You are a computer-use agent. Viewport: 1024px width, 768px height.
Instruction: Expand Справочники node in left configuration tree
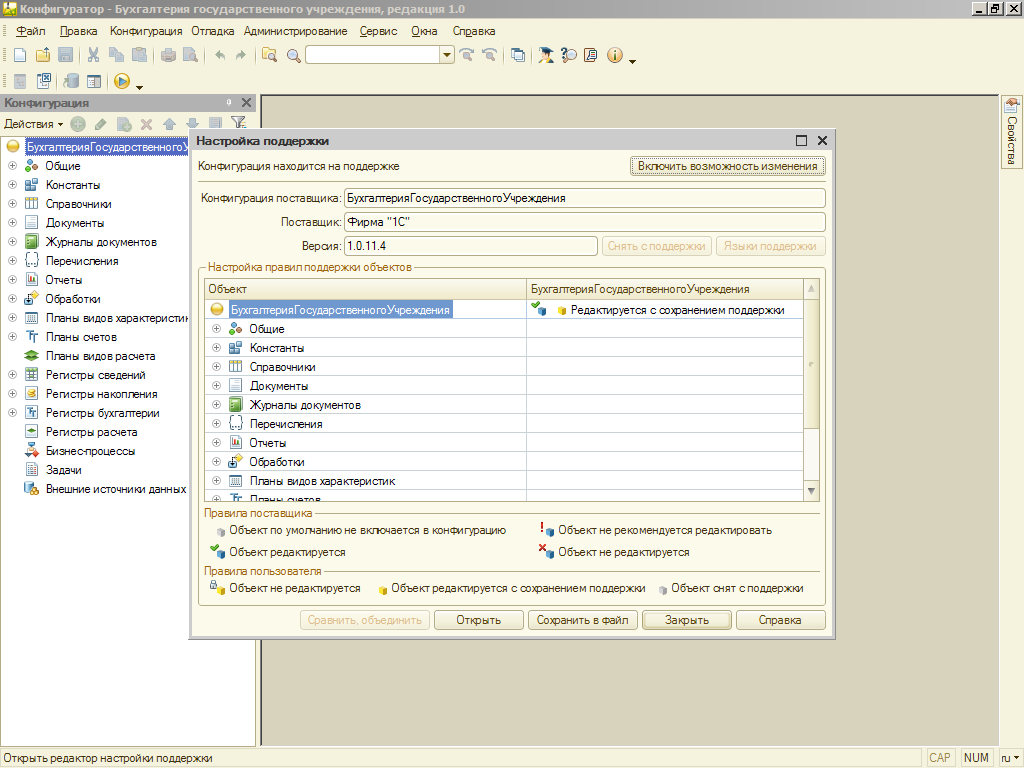click(x=12, y=204)
